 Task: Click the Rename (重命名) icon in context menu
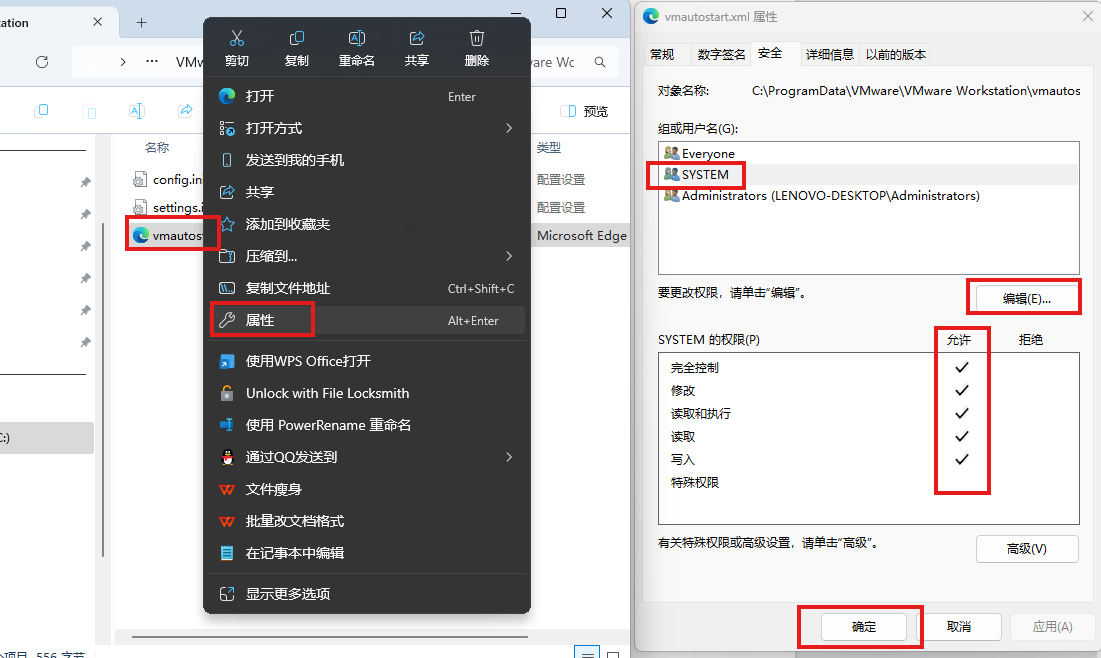(356, 38)
